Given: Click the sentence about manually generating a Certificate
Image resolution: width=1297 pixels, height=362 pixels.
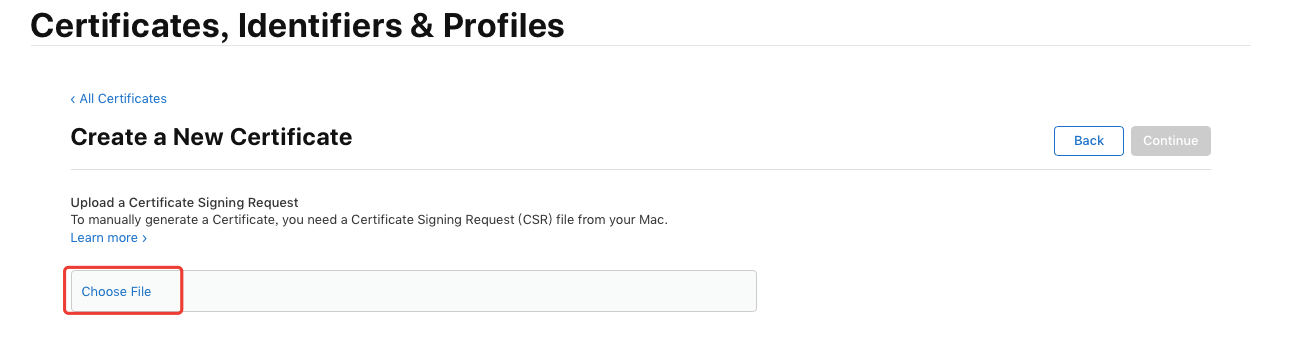Looking at the screenshot, I should (369, 219).
